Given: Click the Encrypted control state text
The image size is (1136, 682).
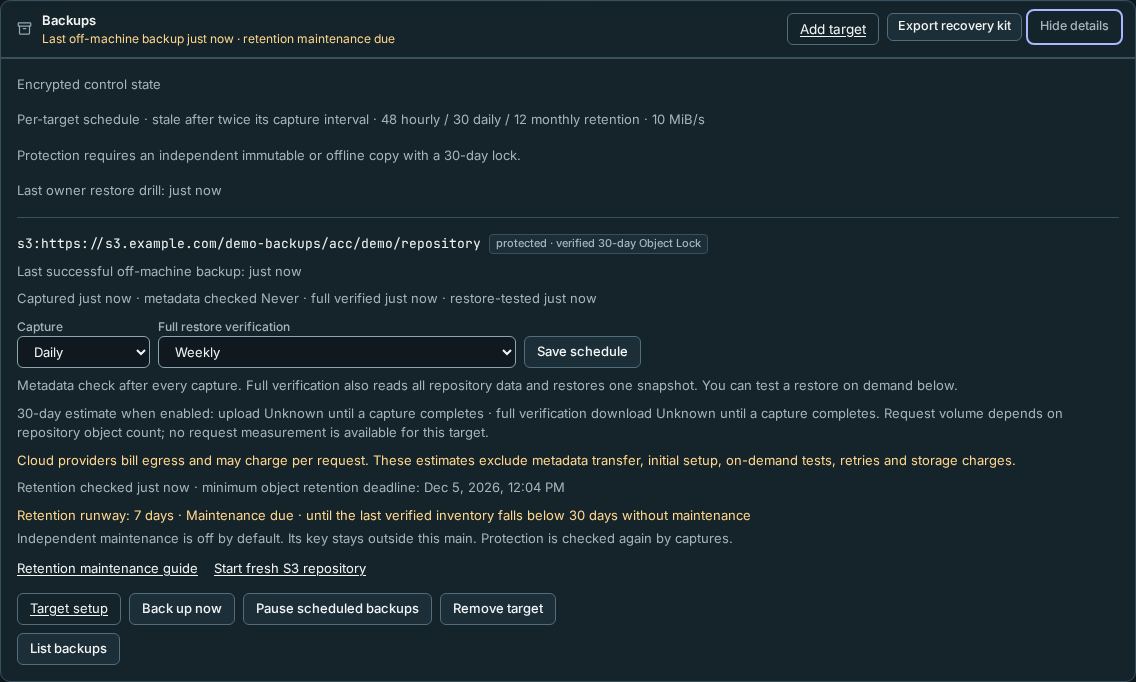Looking at the screenshot, I should point(88,84).
